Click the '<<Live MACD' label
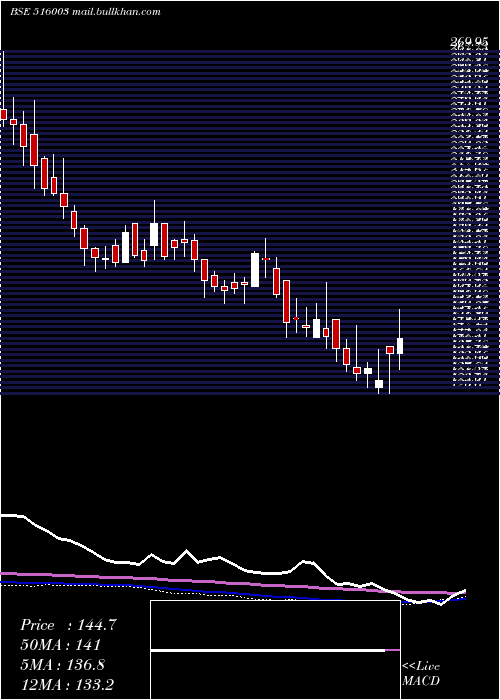500x700 pixels. [x=421, y=674]
